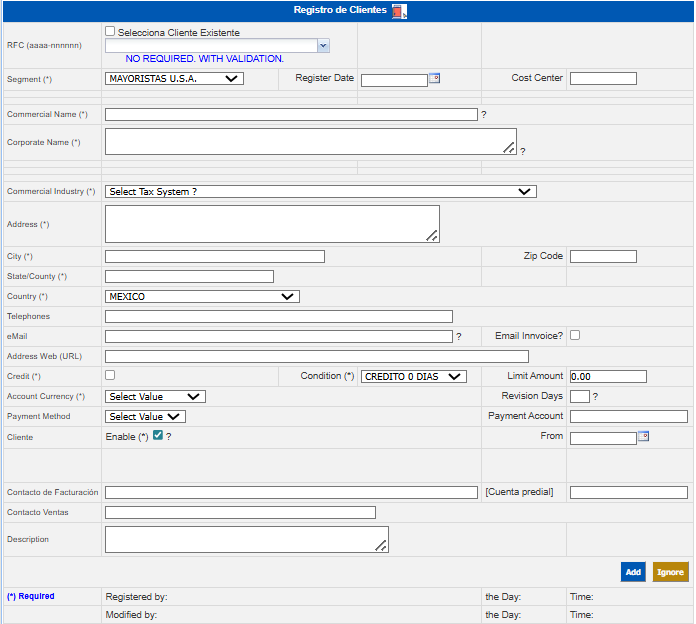Expand the Select Tax System dropdown
Viewport: 696px width, 624px height.
point(320,192)
